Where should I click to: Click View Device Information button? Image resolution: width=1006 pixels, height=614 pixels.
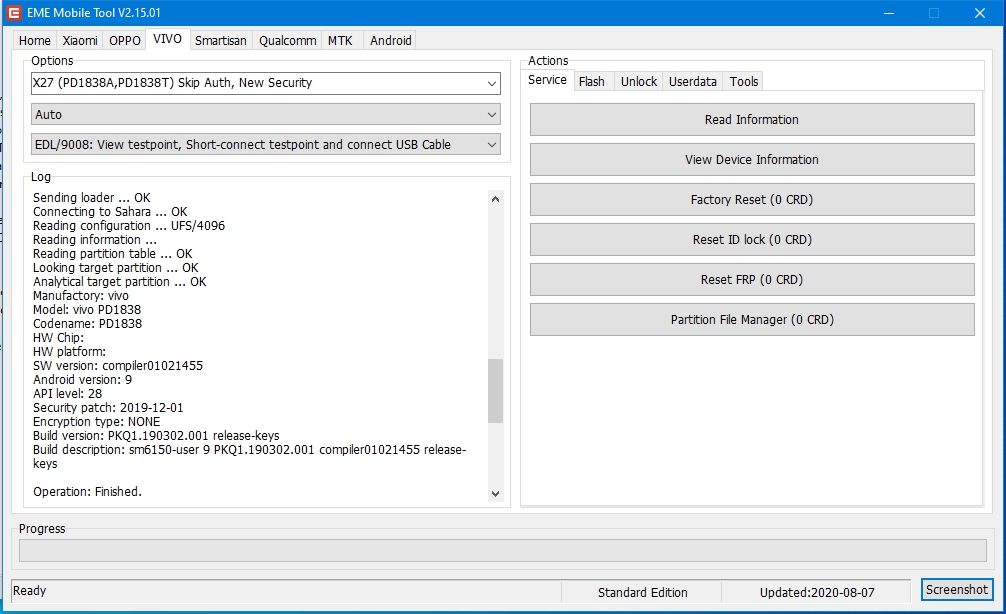click(x=752, y=160)
